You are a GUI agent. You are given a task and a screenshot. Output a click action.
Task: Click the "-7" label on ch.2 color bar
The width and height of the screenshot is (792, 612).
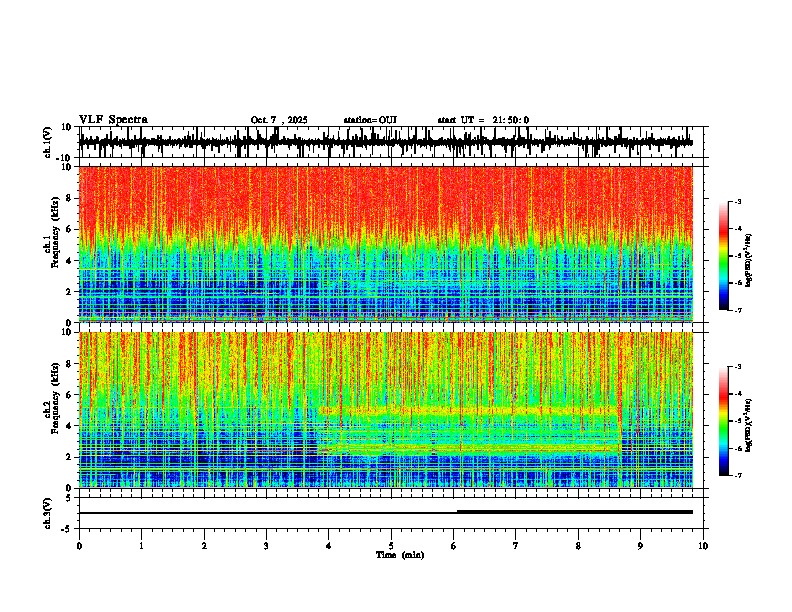point(738,476)
